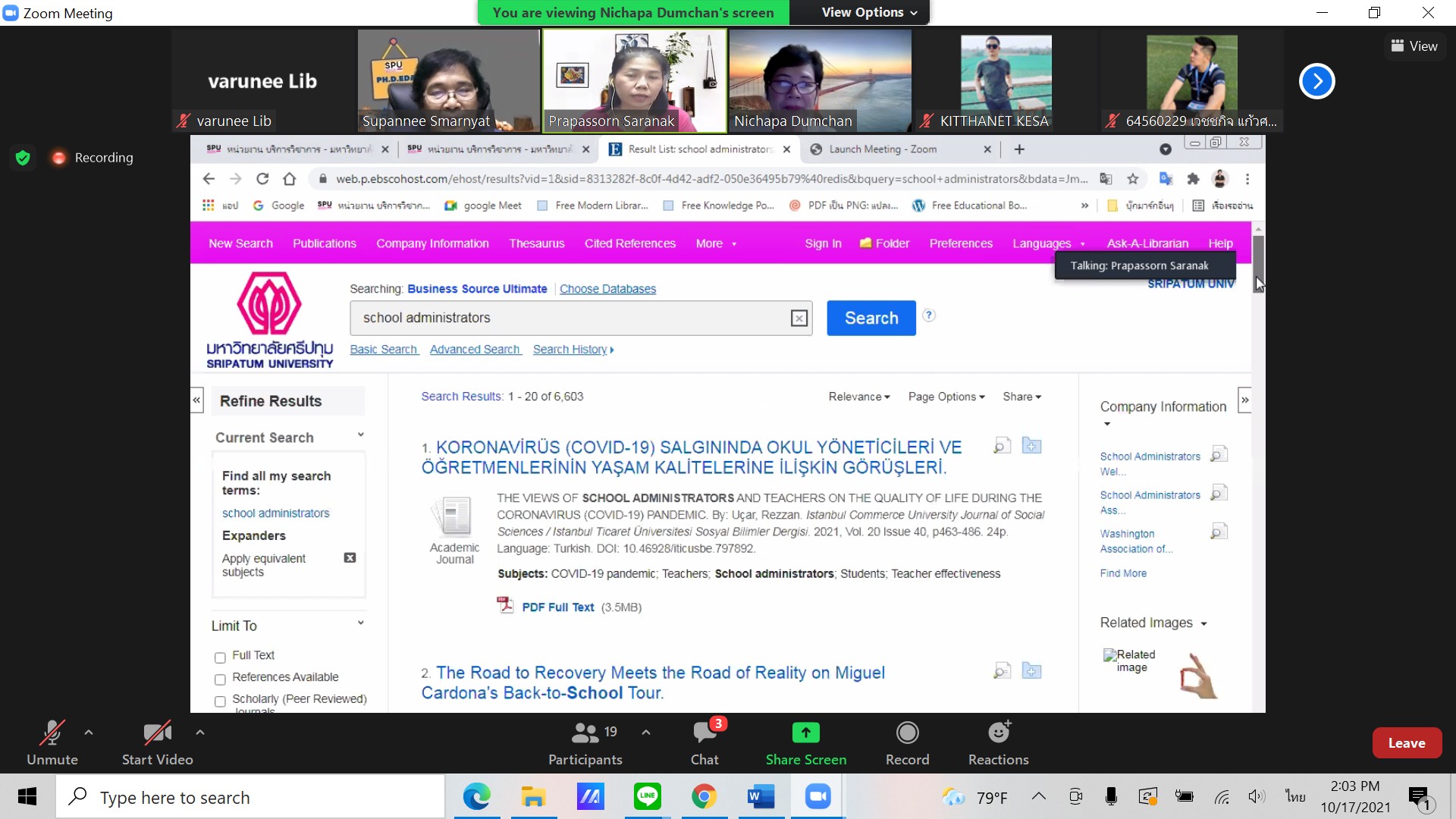Image resolution: width=1456 pixels, height=819 pixels.
Task: Open the Share dropdown
Action: click(1021, 397)
